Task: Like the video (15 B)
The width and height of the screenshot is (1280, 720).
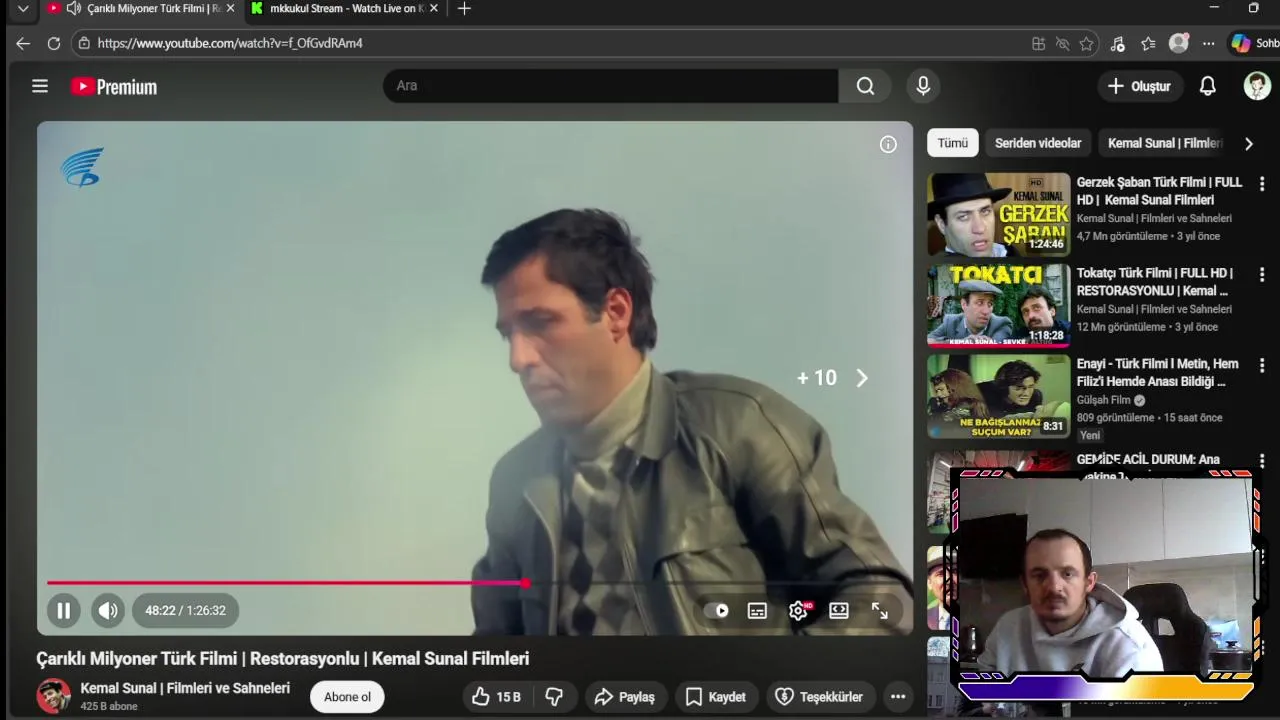Action: click(x=496, y=697)
